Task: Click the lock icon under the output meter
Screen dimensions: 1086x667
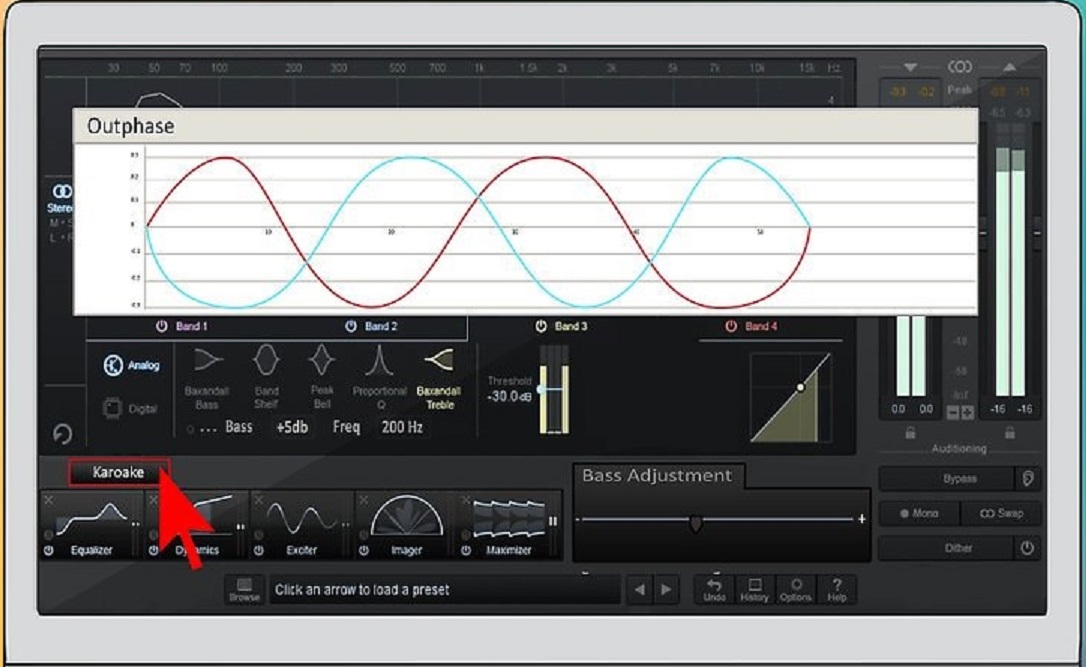Action: [1010, 433]
